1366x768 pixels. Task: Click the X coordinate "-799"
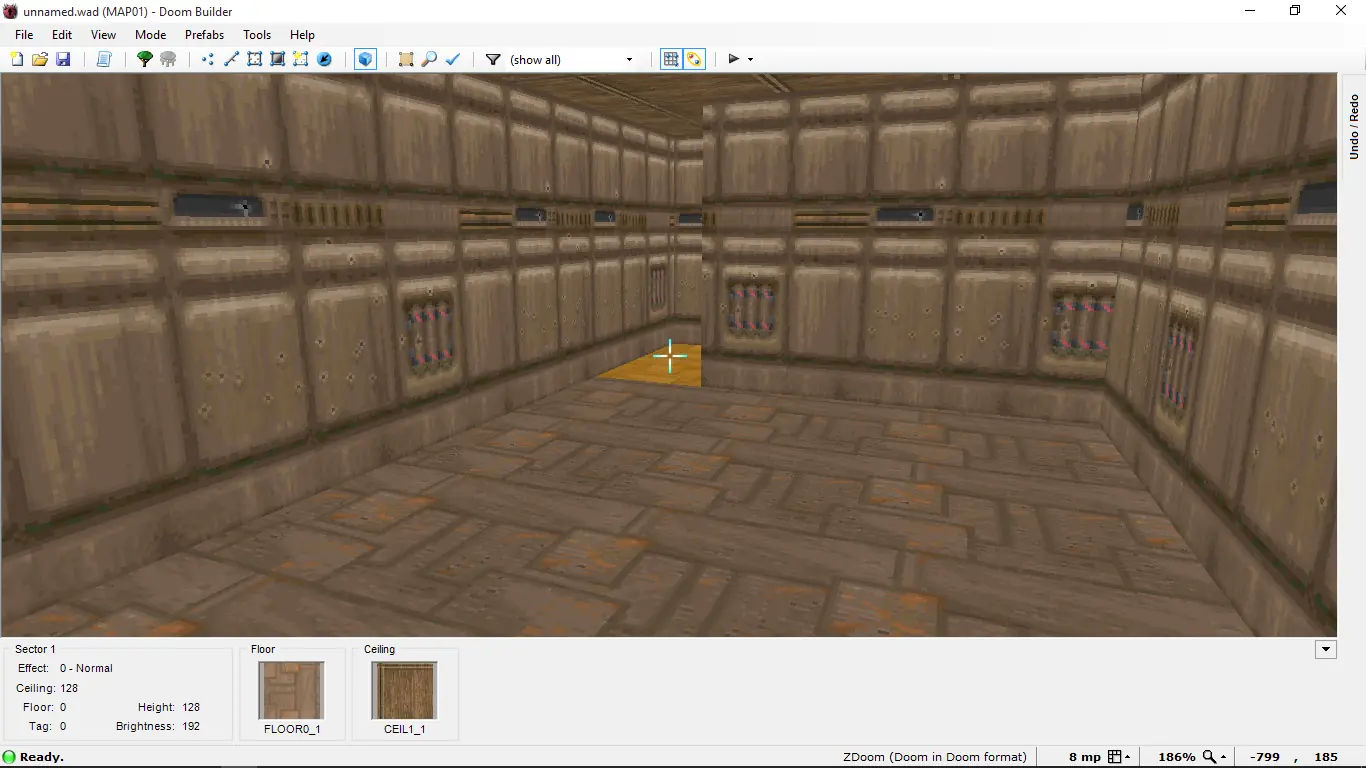1265,757
